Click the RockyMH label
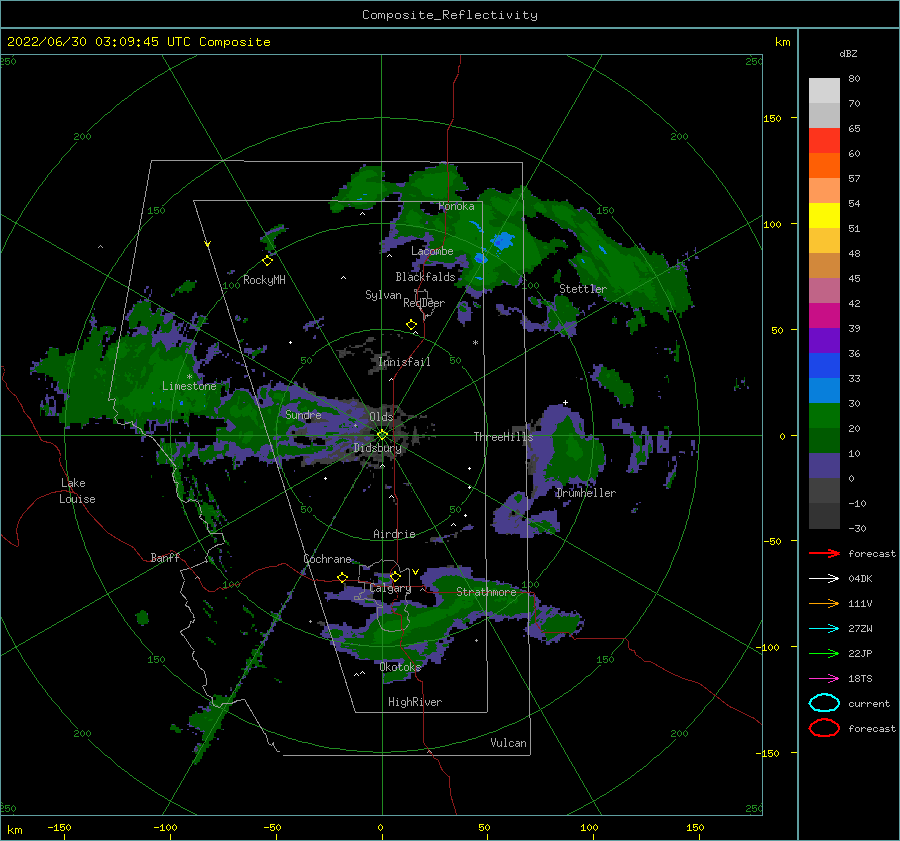900x841 pixels. [264, 280]
